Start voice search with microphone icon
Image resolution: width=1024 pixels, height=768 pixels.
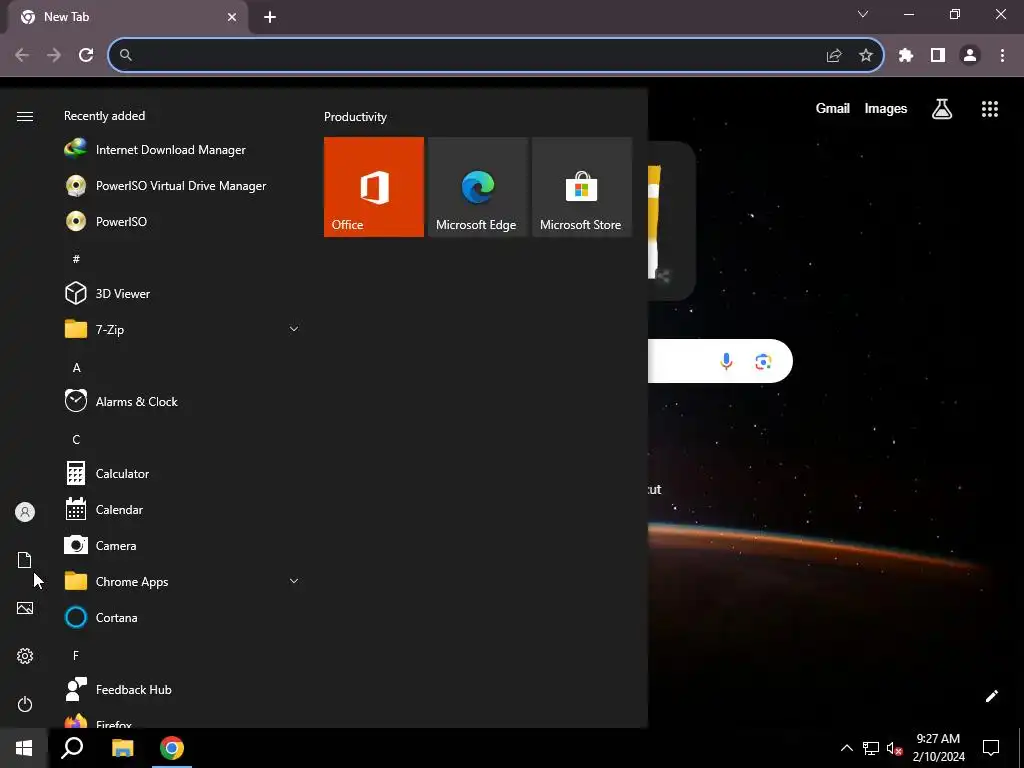726,361
